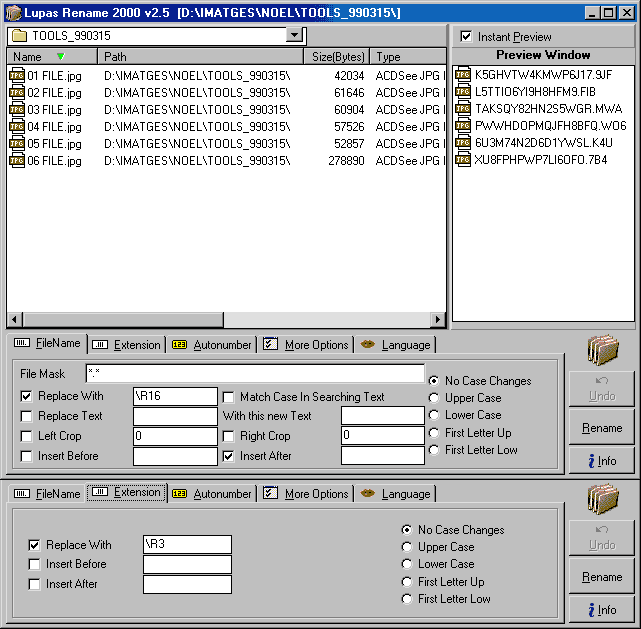Open the TOOLS_990315 folder dropdown arrow
The image size is (641, 629).
[294, 35]
